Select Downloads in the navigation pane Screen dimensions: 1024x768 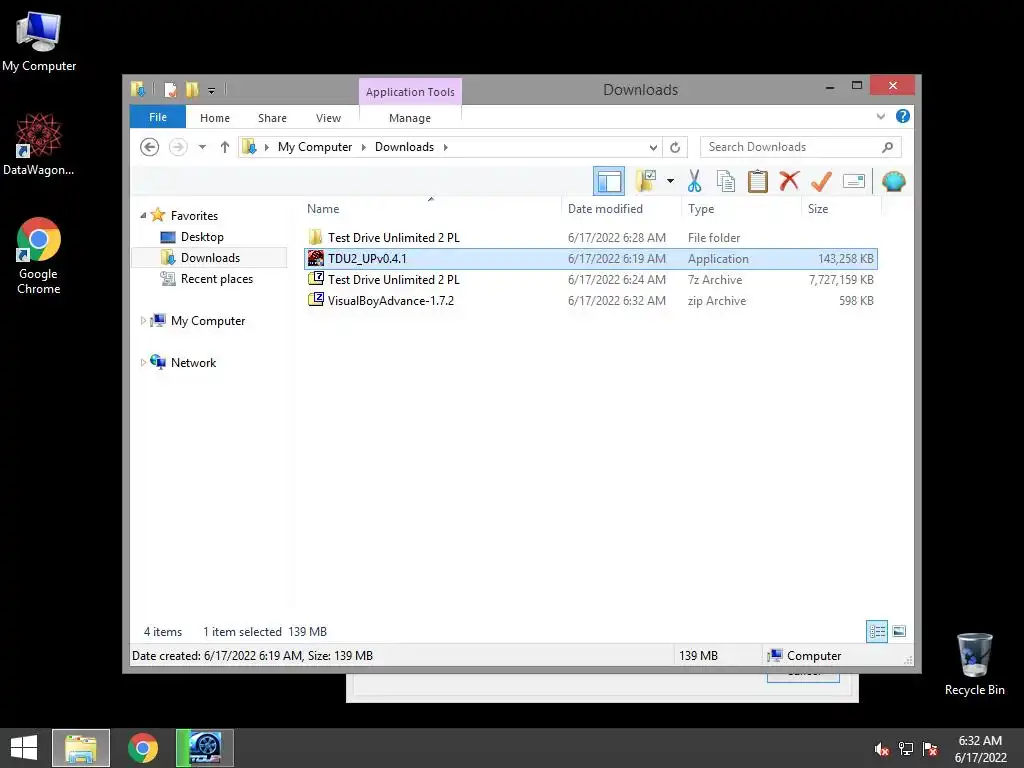(x=210, y=257)
